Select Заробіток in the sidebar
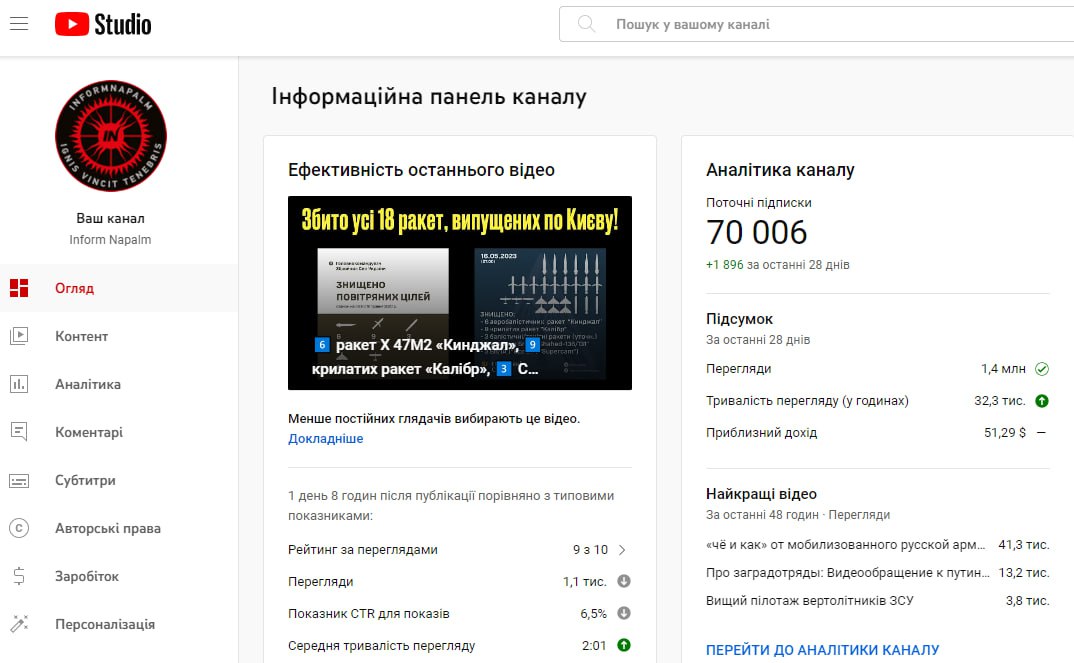Viewport: 1074px width, 663px height. point(87,576)
